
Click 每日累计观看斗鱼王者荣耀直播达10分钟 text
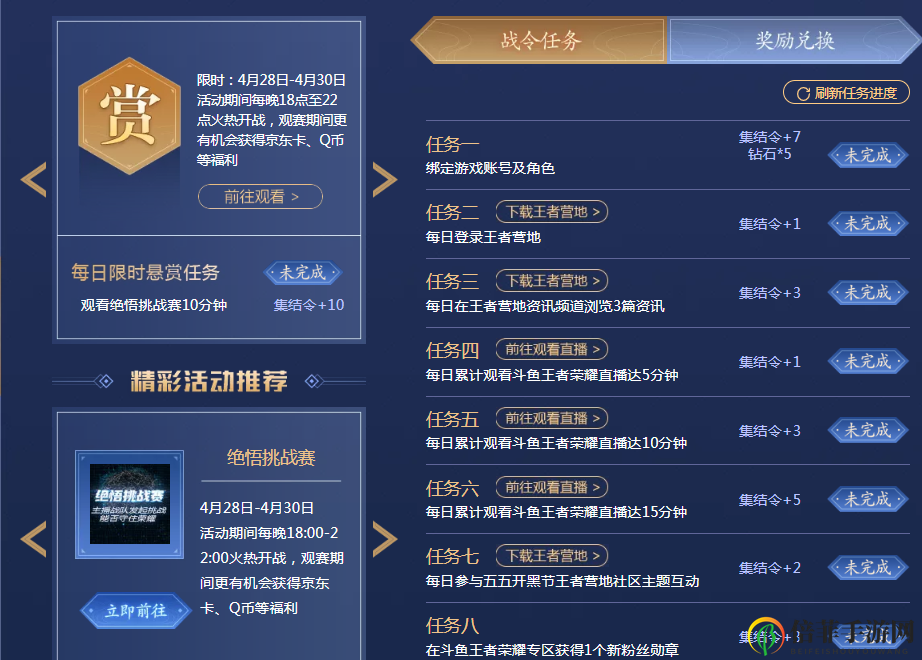pyautogui.click(x=556, y=443)
